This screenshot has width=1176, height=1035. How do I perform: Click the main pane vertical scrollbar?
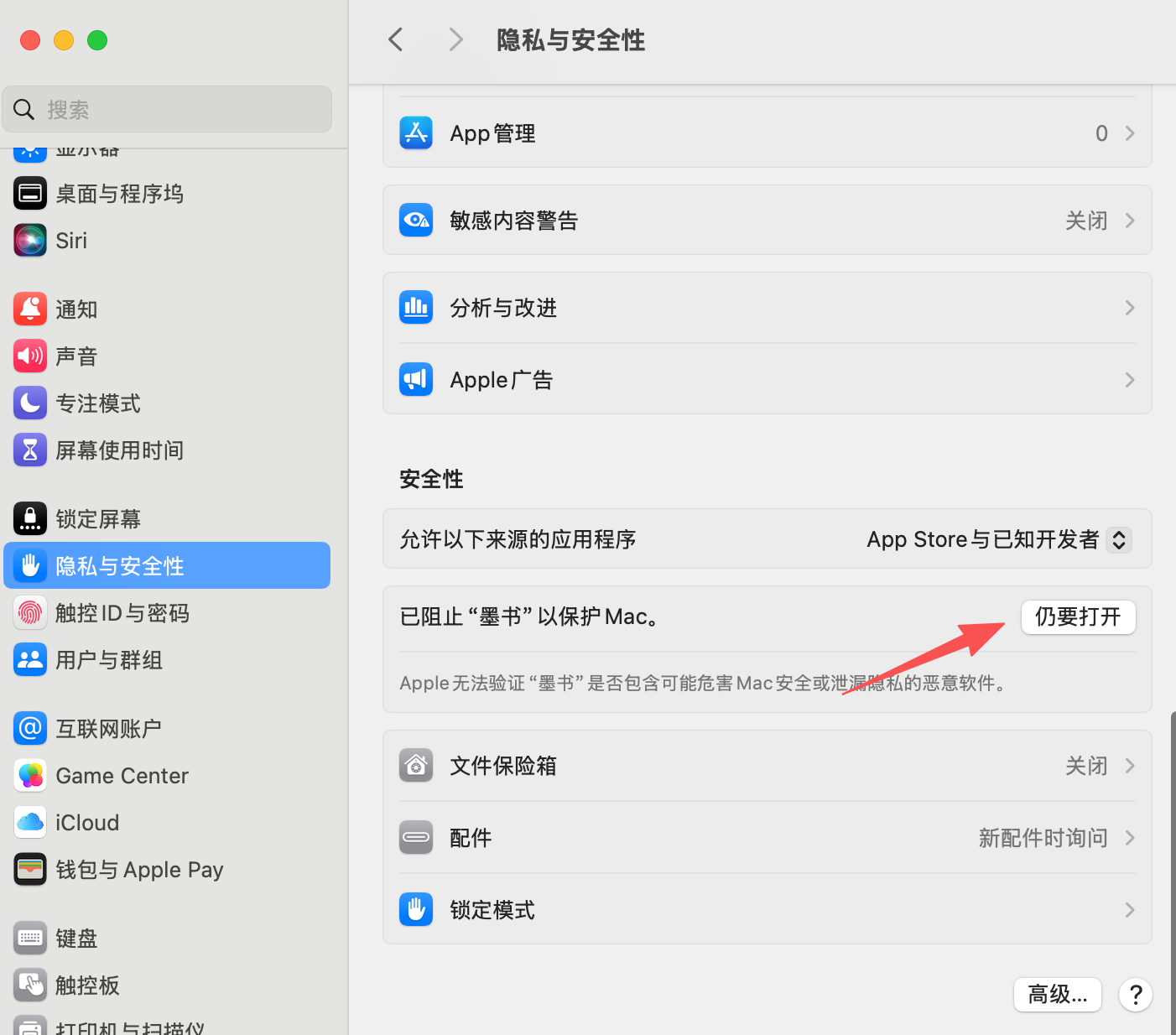(1172, 872)
